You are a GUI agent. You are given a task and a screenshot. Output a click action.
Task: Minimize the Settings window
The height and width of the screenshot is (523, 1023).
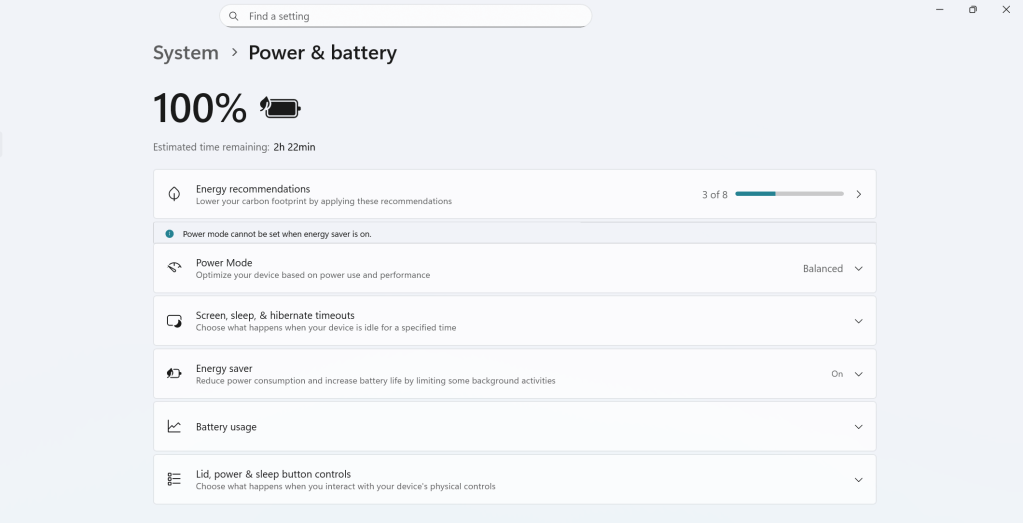point(939,10)
